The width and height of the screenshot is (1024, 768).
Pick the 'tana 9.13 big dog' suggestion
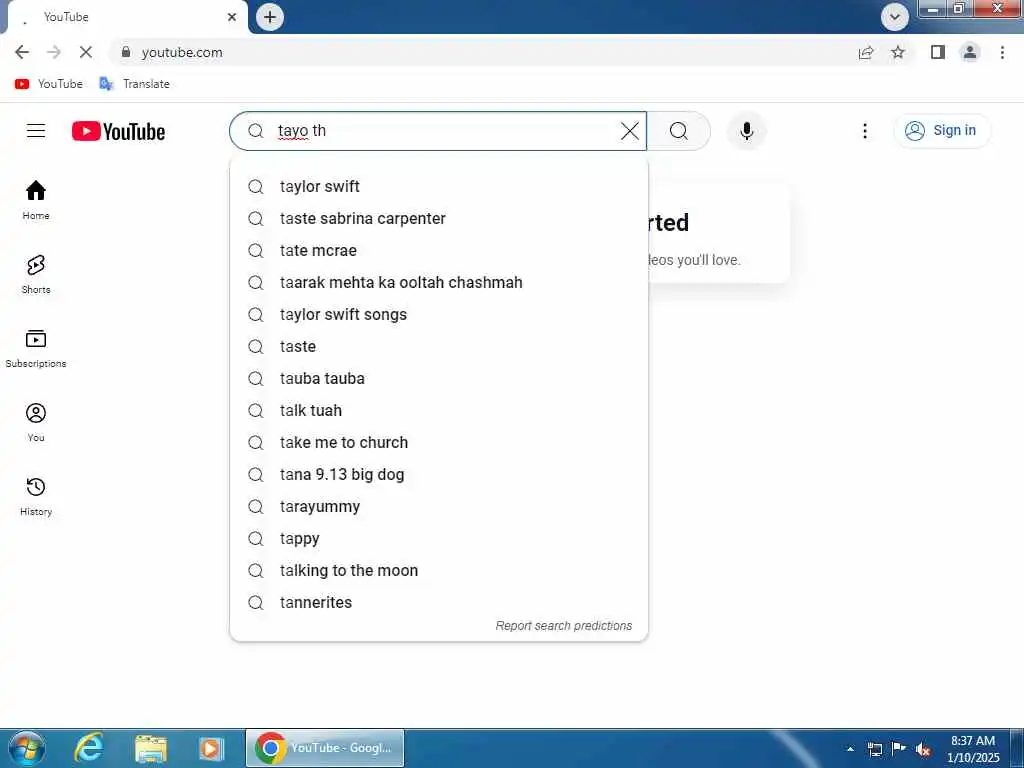[x=439, y=474]
